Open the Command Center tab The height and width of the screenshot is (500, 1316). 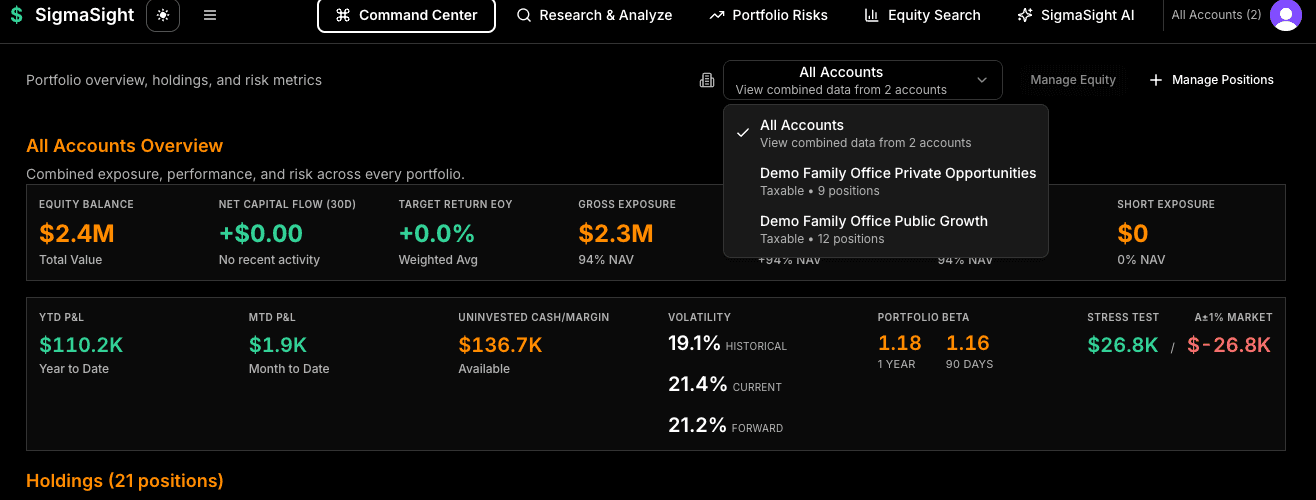pyautogui.click(x=406, y=16)
